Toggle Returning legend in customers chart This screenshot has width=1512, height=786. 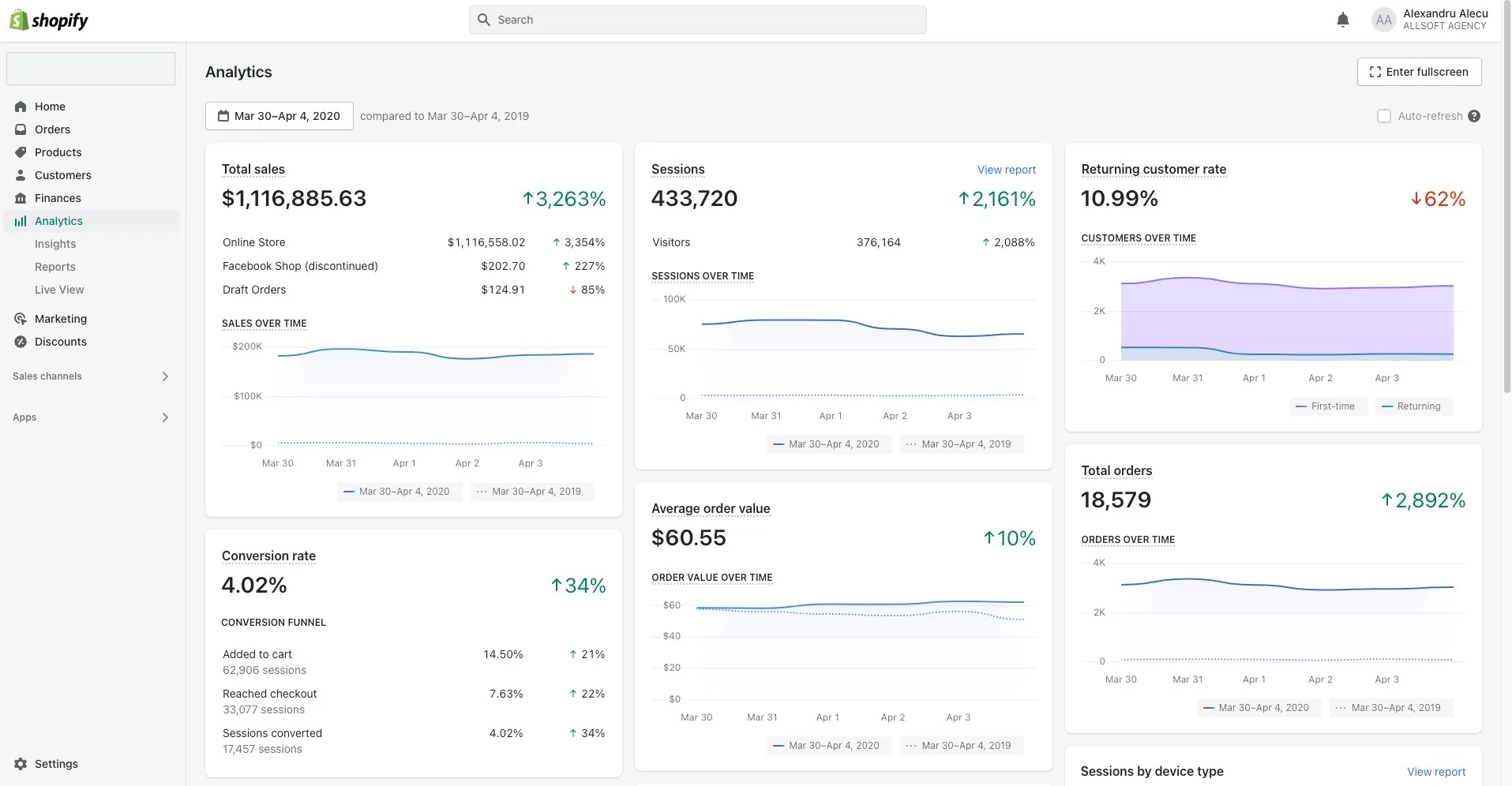click(x=1413, y=406)
